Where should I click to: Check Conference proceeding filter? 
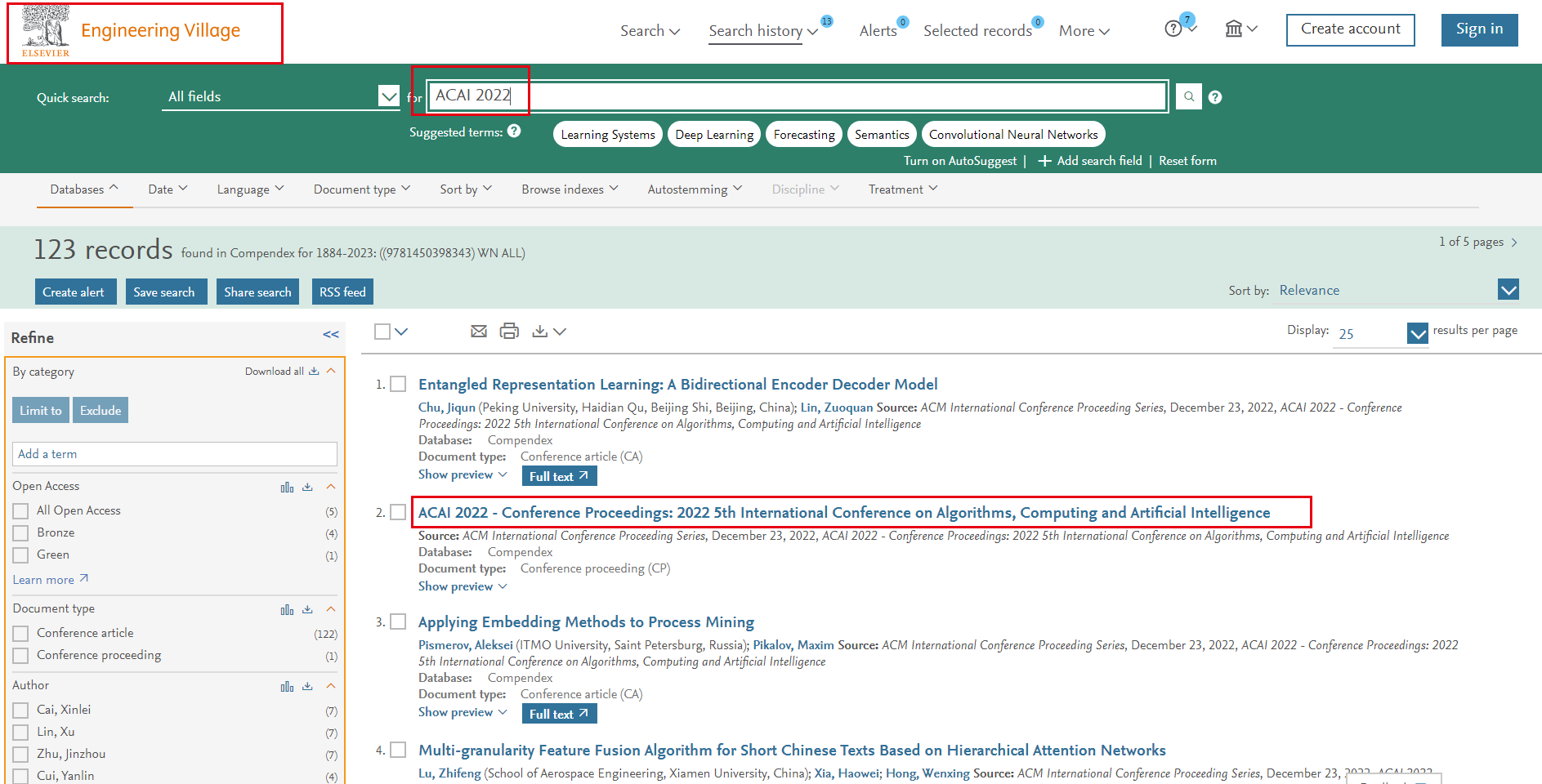(x=20, y=656)
